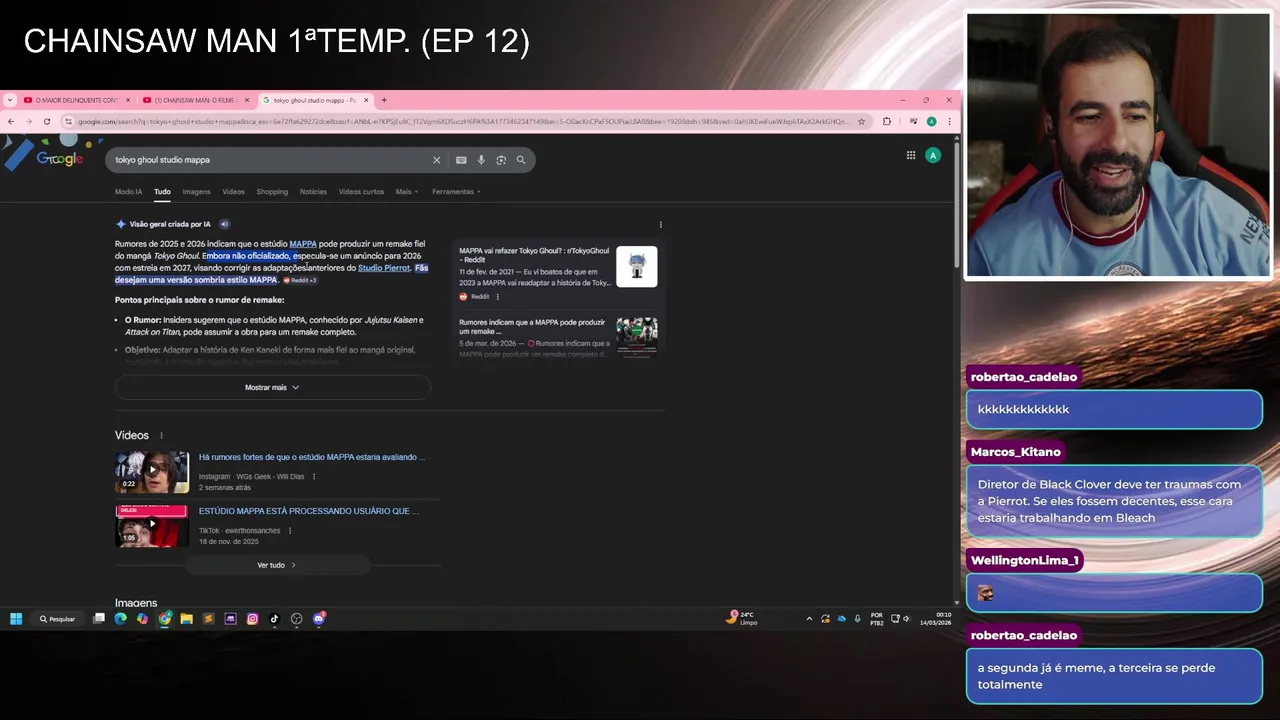
Task: Play the TikTok video thumbnail 1:05
Action: [152, 525]
